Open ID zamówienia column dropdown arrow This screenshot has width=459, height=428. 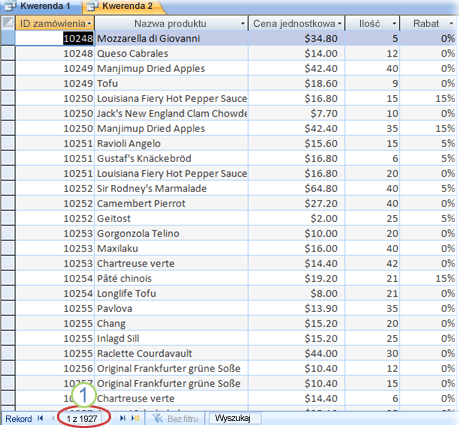coord(89,24)
